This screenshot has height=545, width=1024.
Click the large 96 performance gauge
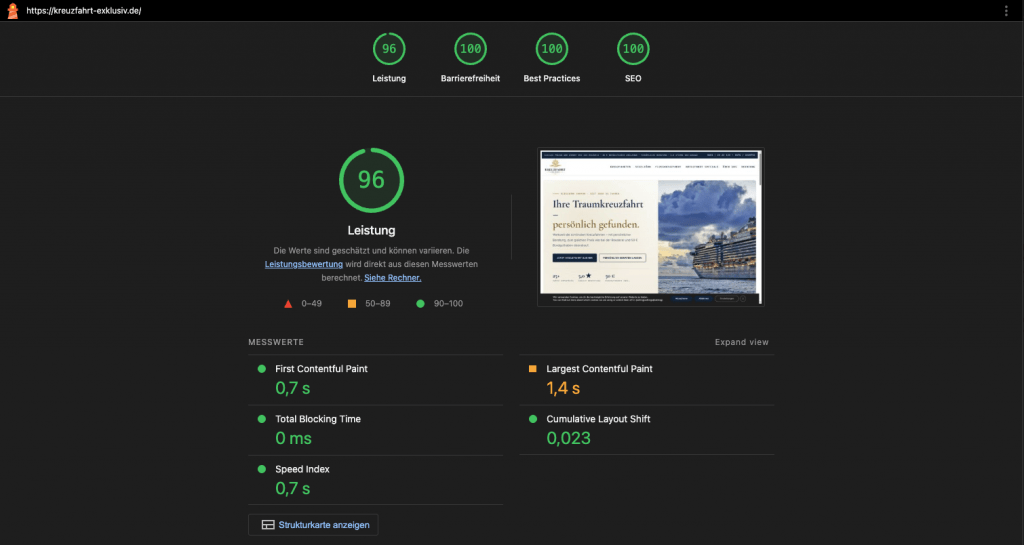click(x=371, y=180)
